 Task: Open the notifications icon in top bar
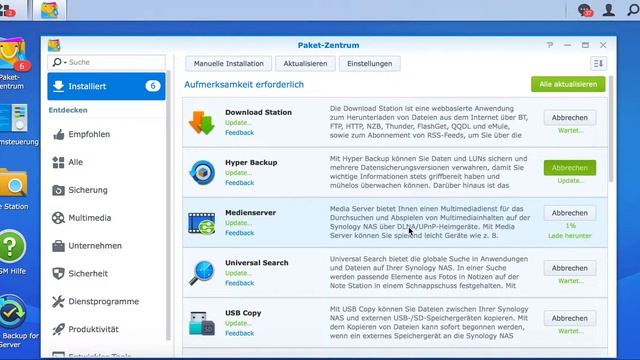tap(585, 10)
